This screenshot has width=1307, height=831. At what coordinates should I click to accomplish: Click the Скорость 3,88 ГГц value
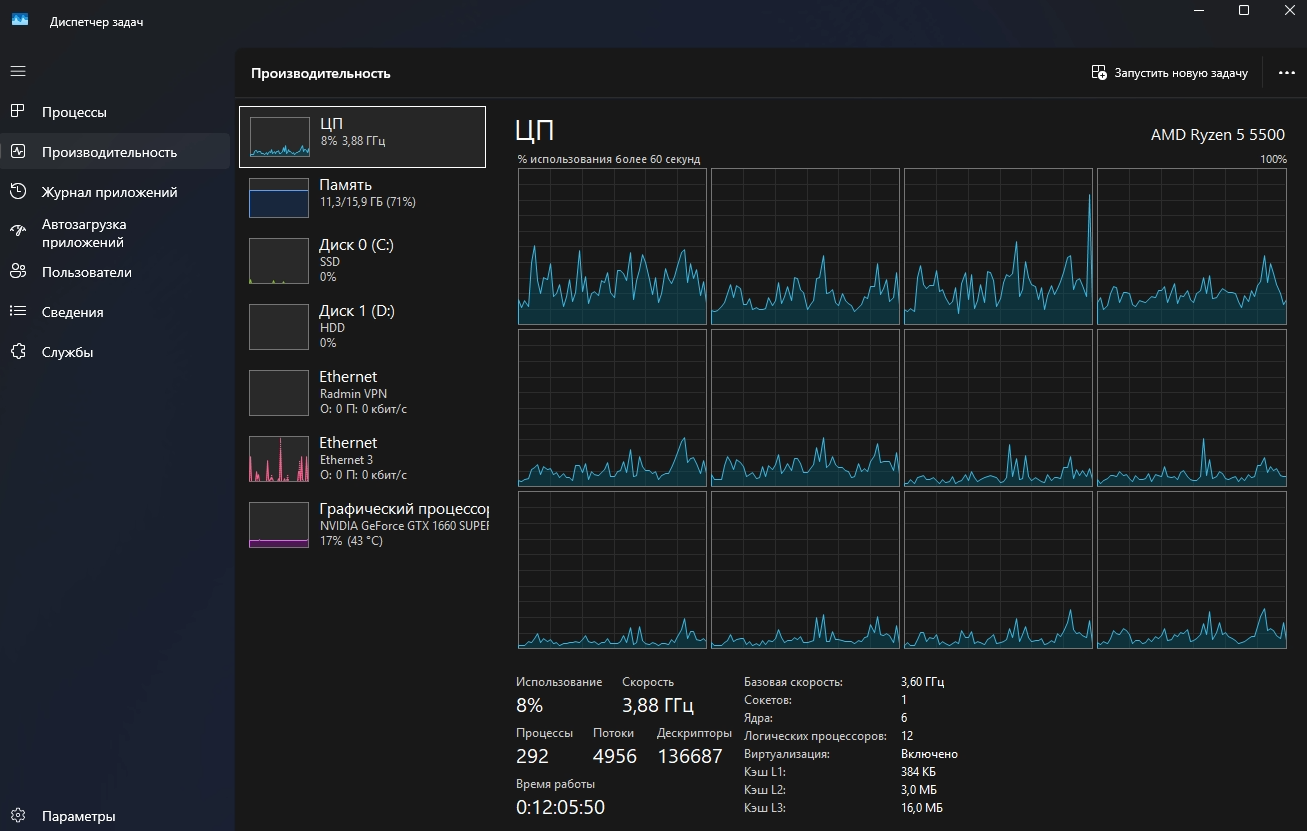pos(658,705)
